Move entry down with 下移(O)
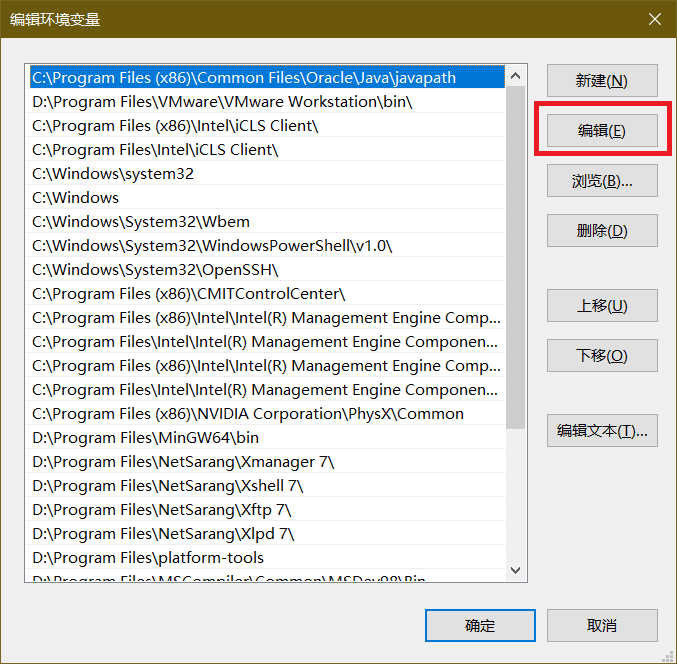 [602, 356]
